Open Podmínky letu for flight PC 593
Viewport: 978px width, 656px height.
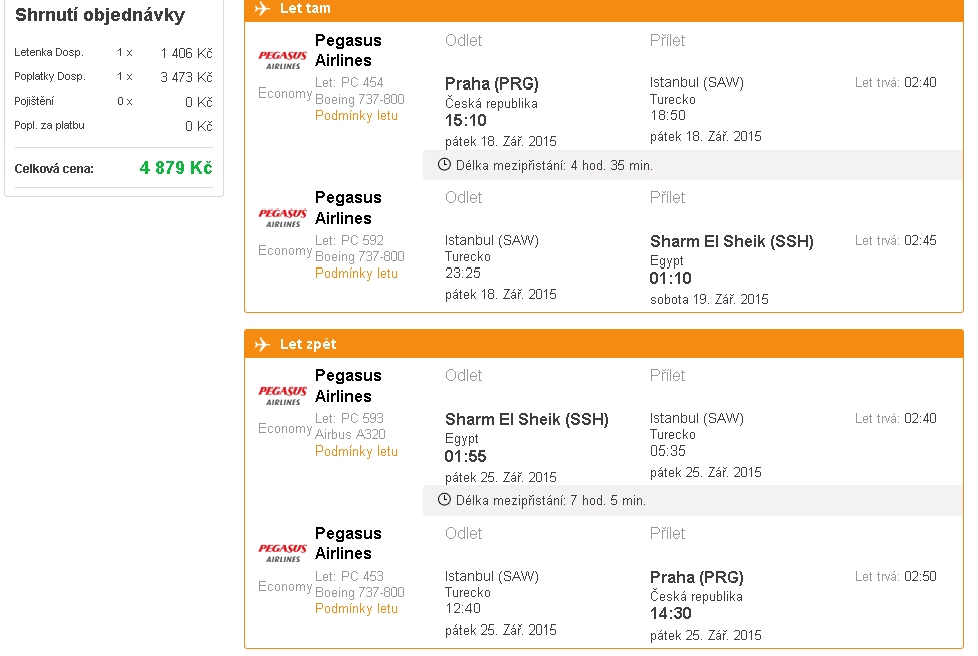(x=356, y=451)
